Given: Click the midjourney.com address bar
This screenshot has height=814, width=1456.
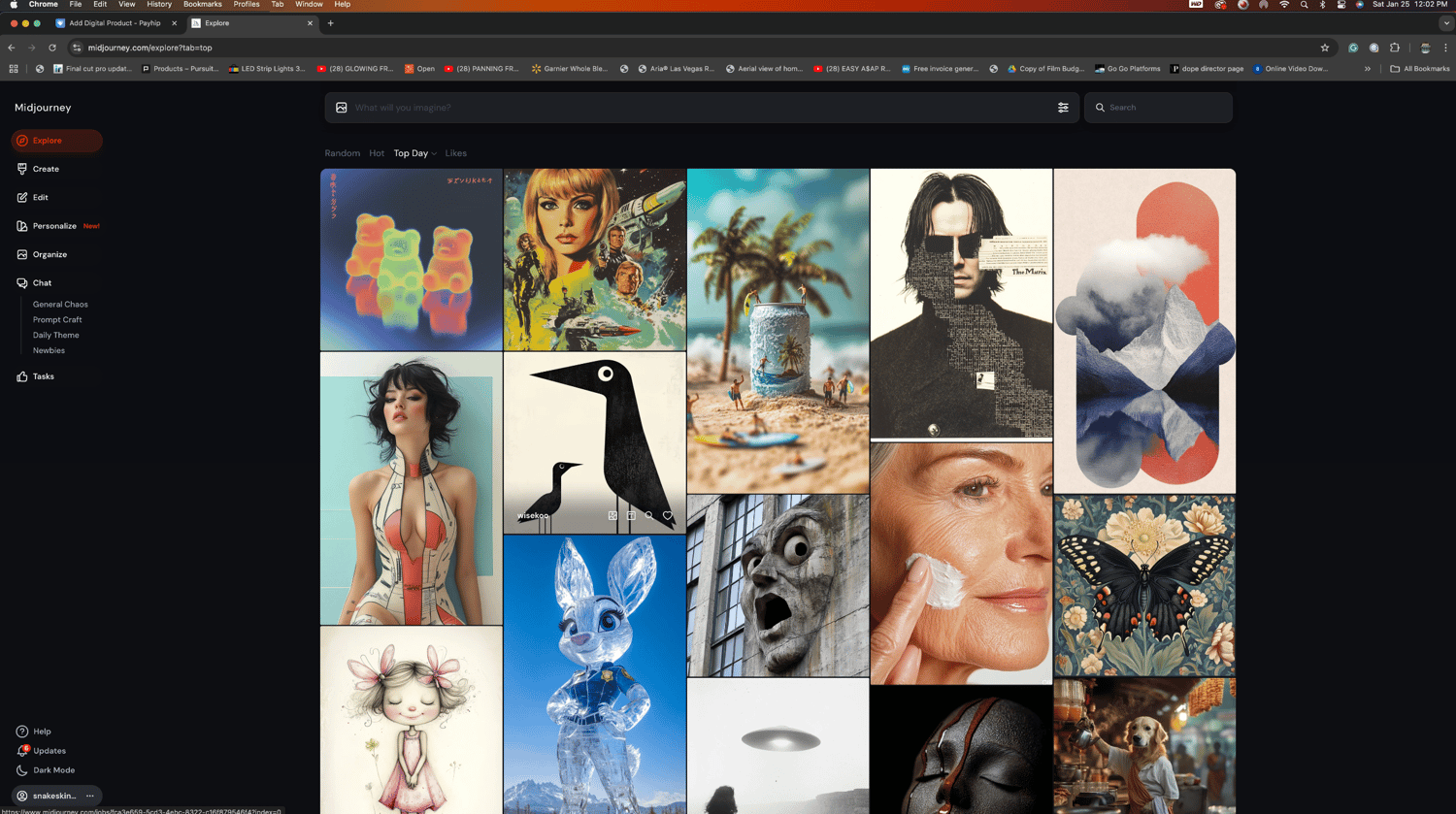Looking at the screenshot, I should (694, 48).
